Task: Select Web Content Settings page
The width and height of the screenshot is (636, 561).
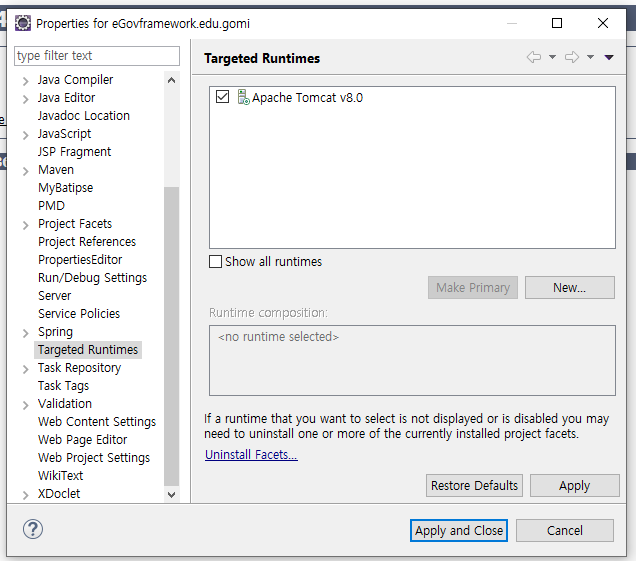Action: (97, 422)
